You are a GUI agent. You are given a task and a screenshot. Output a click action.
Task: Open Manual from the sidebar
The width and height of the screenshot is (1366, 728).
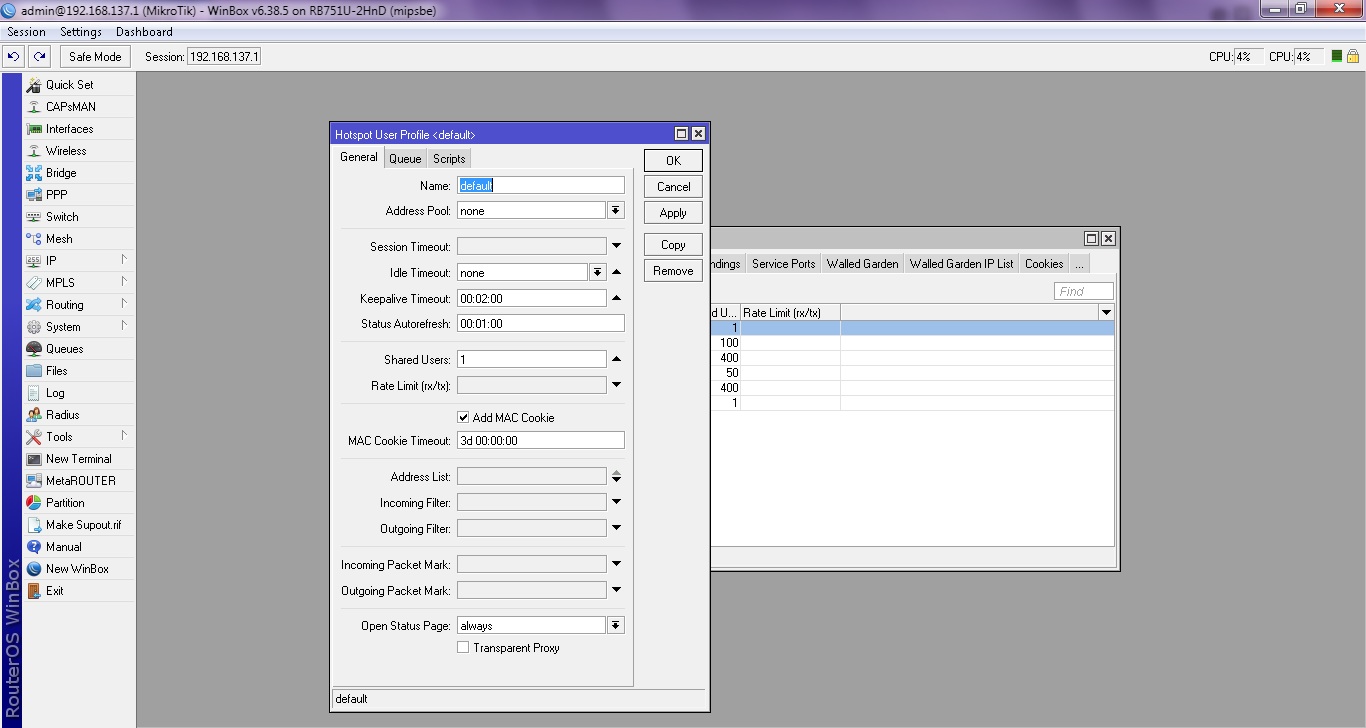78,547
